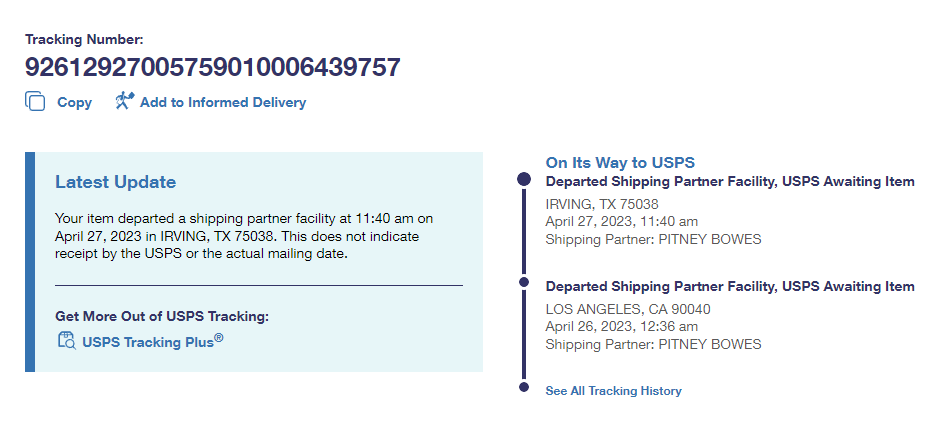
Task: Click the timeline dot for the Irving event
Action: 523,179
